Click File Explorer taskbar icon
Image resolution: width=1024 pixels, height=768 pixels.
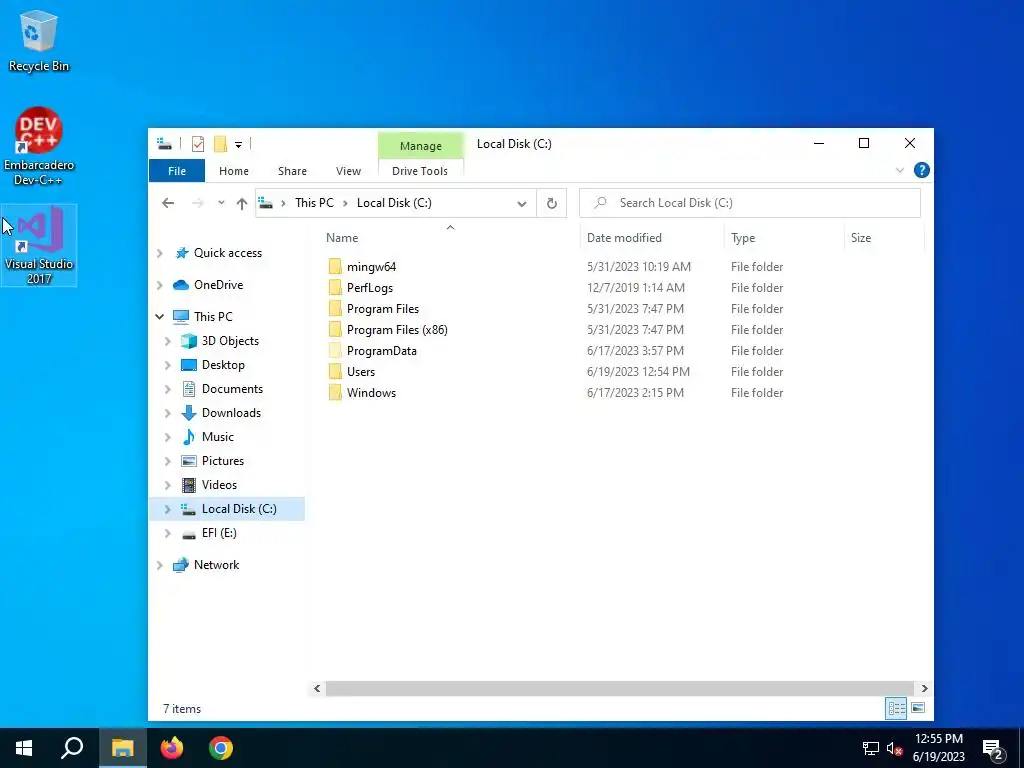(x=122, y=748)
